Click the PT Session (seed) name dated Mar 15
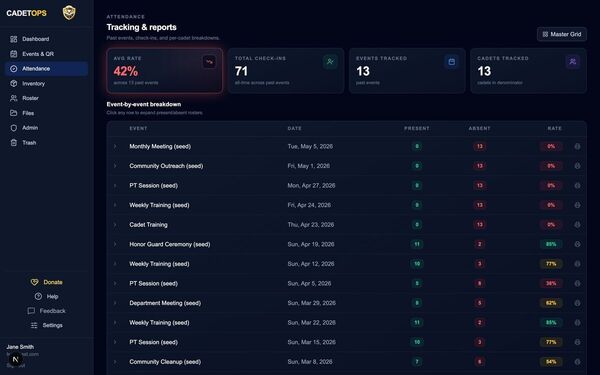 [153, 342]
